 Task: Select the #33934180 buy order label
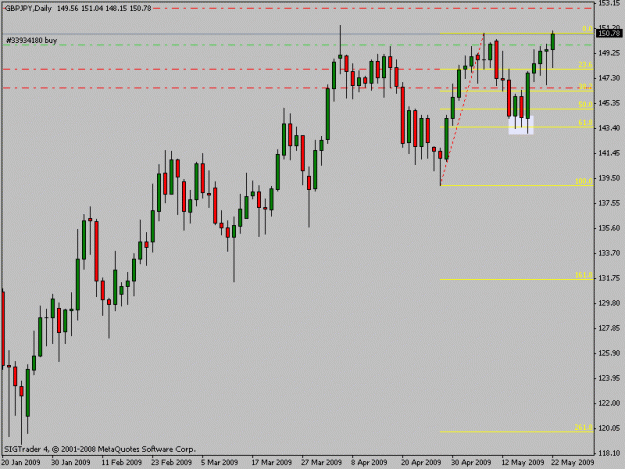(31, 40)
